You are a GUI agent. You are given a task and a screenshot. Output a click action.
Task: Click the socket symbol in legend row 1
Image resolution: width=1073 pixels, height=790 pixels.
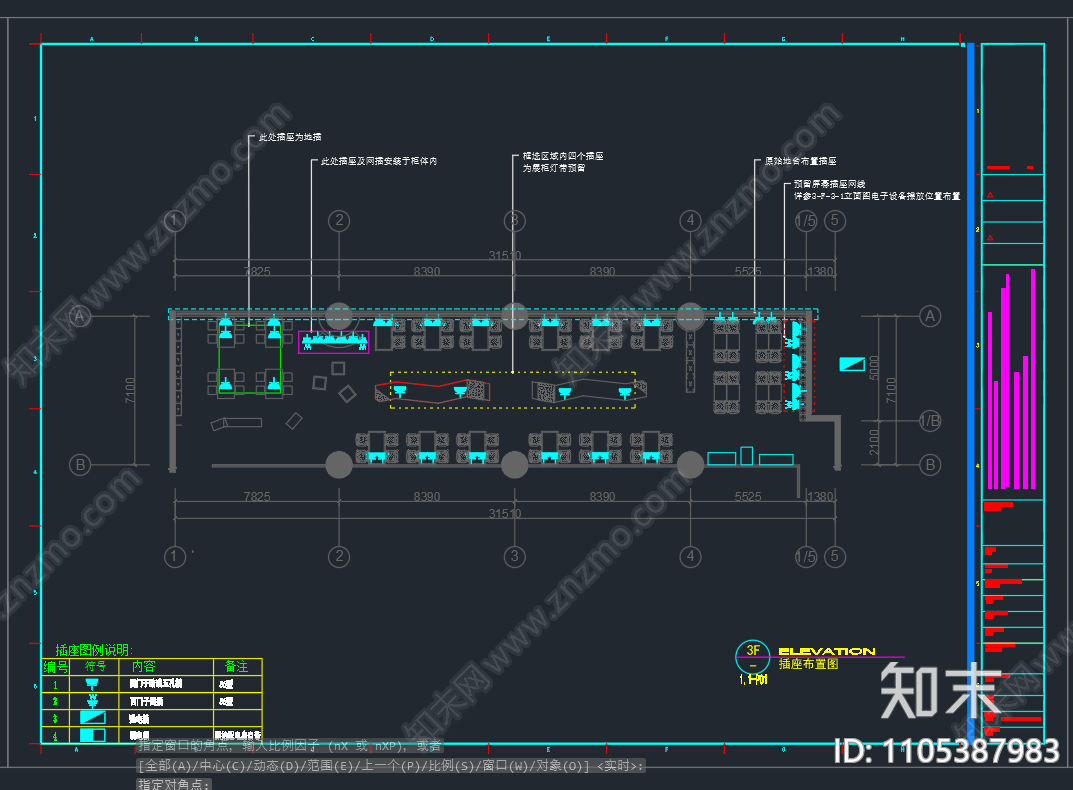92,683
